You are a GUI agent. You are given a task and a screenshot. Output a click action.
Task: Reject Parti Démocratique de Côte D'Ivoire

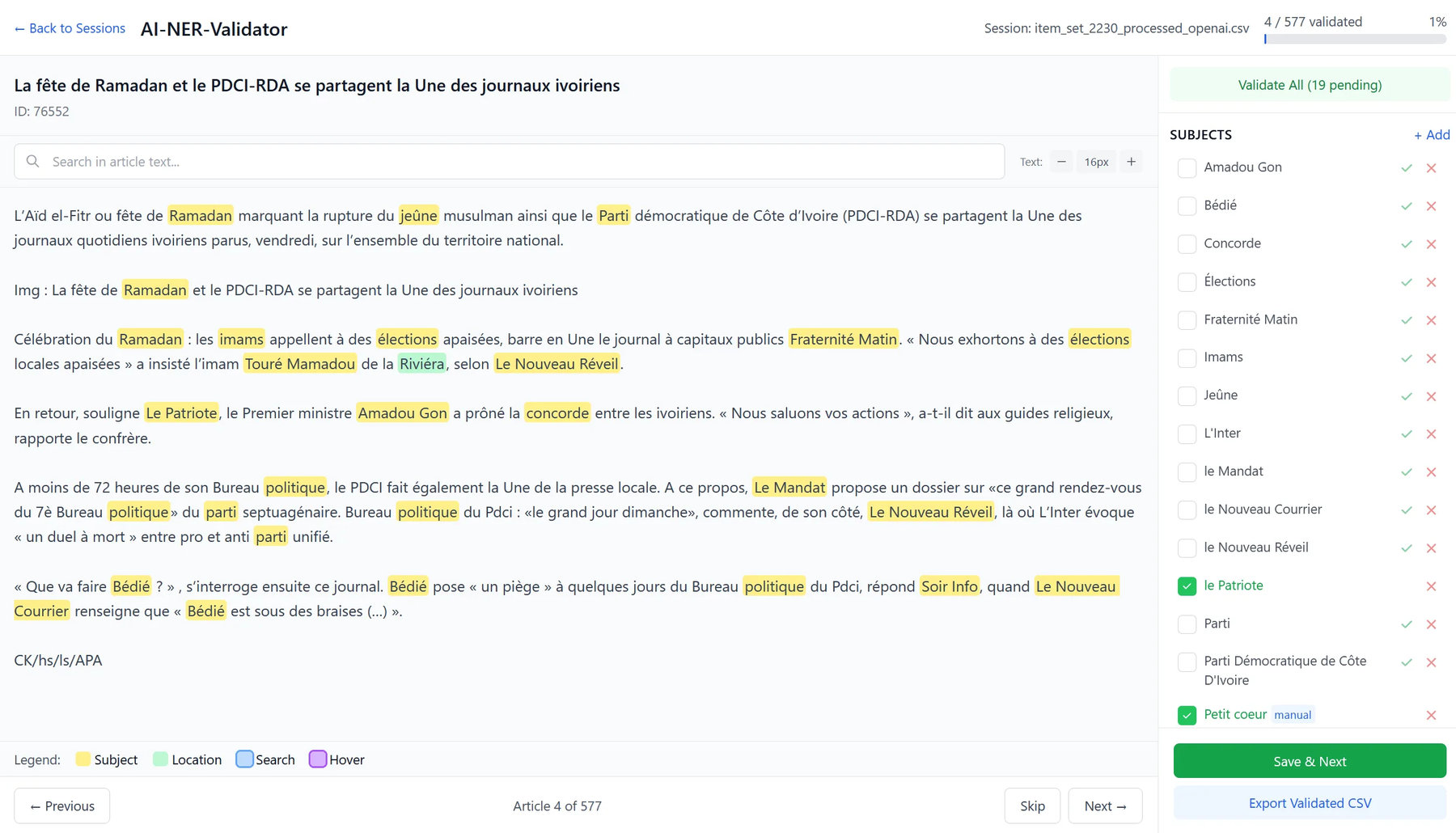click(x=1431, y=662)
